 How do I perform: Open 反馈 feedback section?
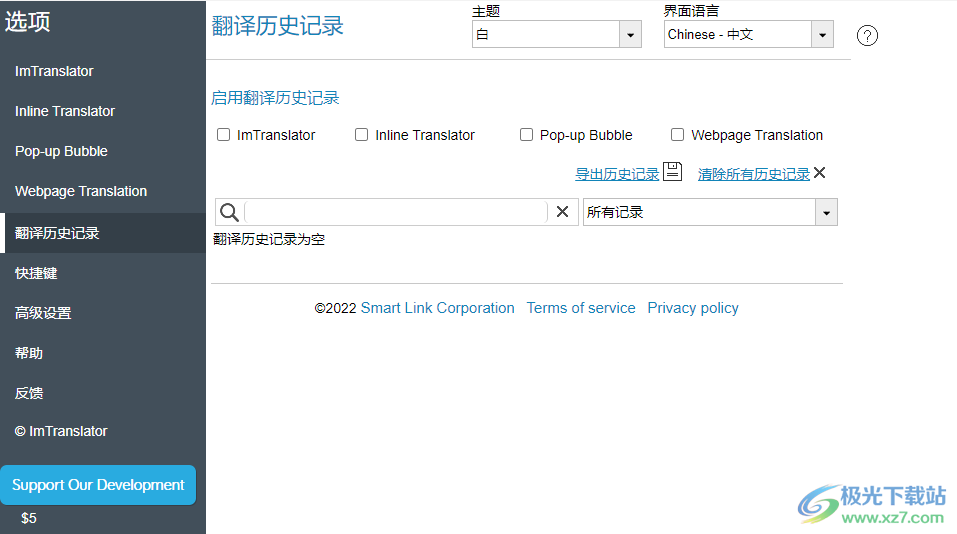(29, 393)
